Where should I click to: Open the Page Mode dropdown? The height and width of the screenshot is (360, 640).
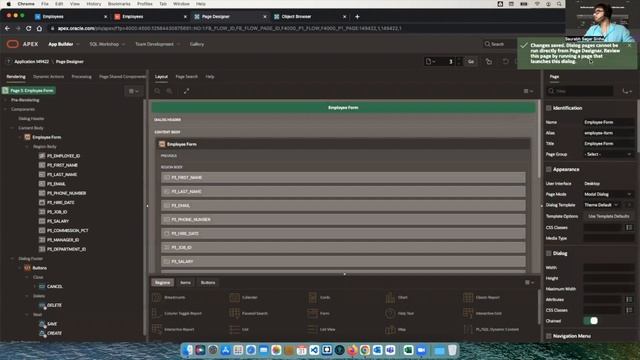click(608, 194)
